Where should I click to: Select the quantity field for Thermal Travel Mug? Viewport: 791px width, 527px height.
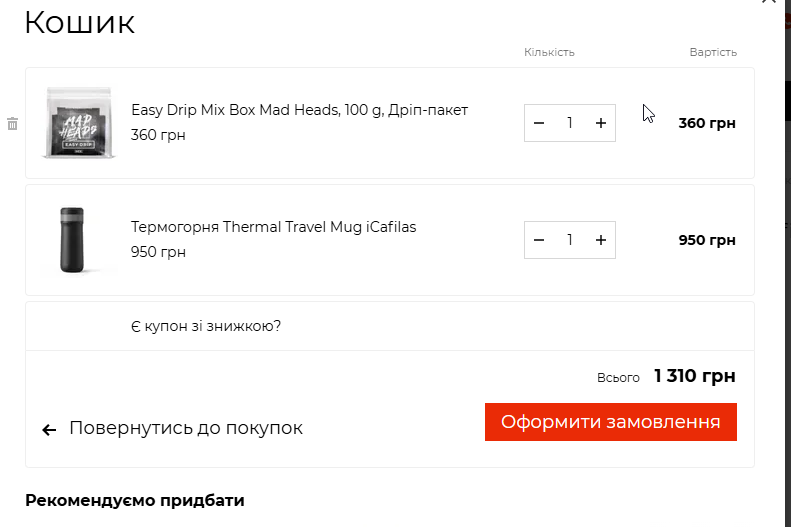coord(570,240)
